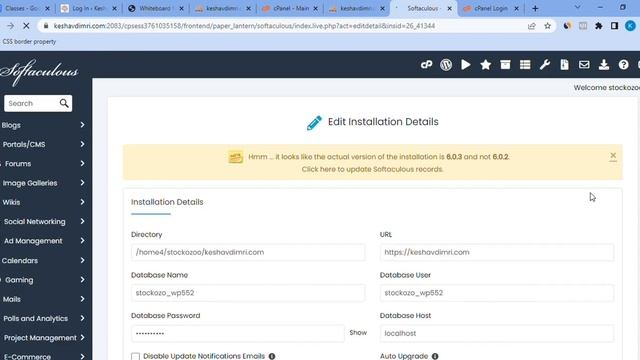Click the download import icon
This screenshot has height=360, width=640.
click(604, 64)
